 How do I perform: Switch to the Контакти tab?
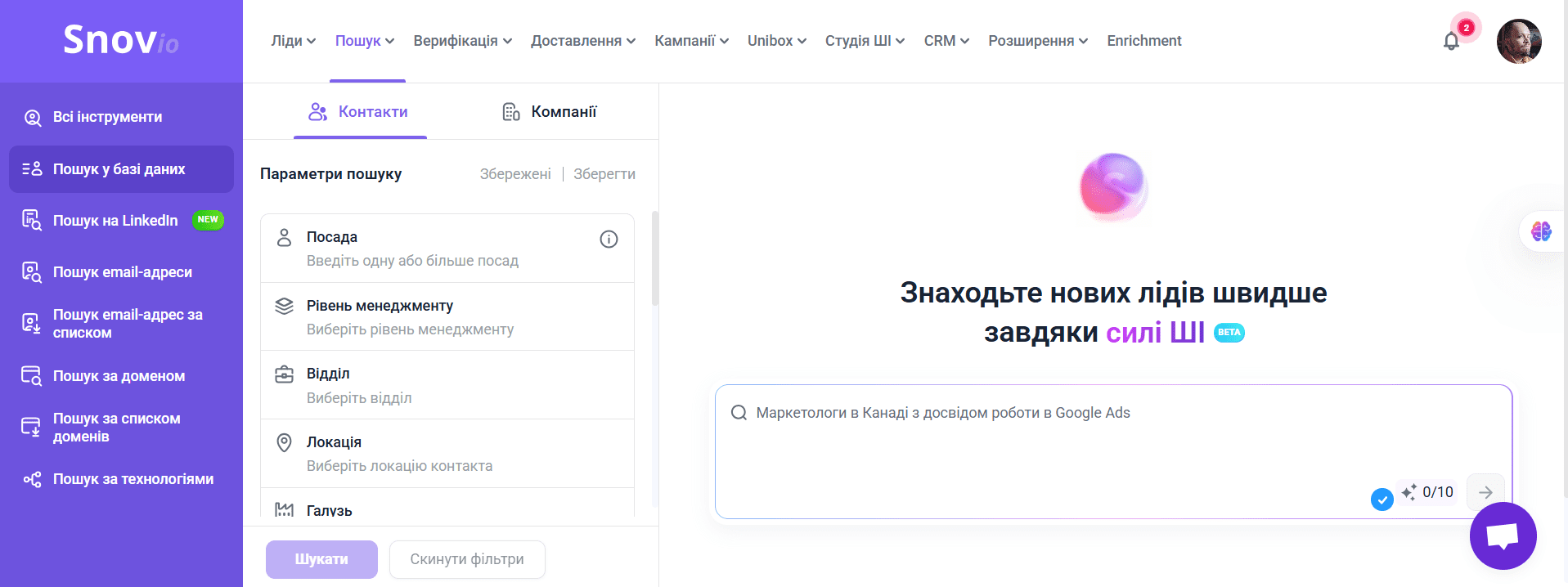tap(360, 112)
